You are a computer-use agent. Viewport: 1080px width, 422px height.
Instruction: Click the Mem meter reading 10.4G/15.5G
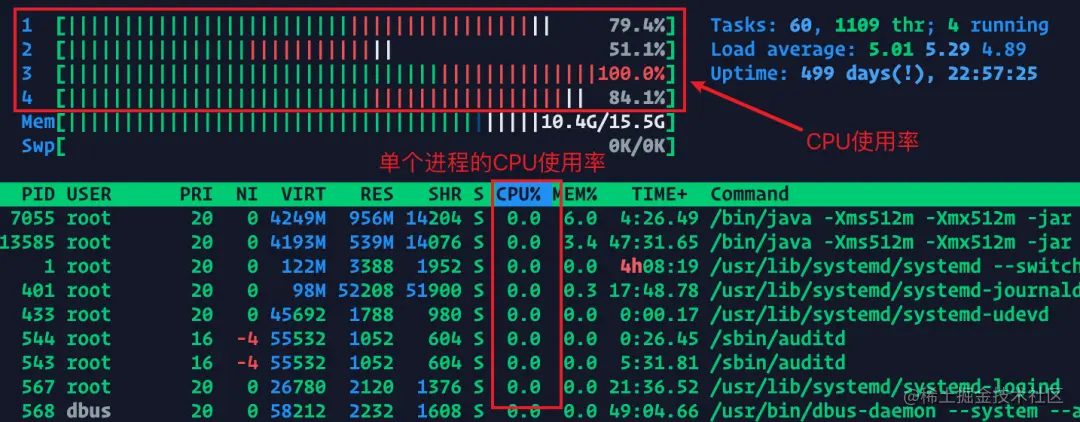pos(348,123)
